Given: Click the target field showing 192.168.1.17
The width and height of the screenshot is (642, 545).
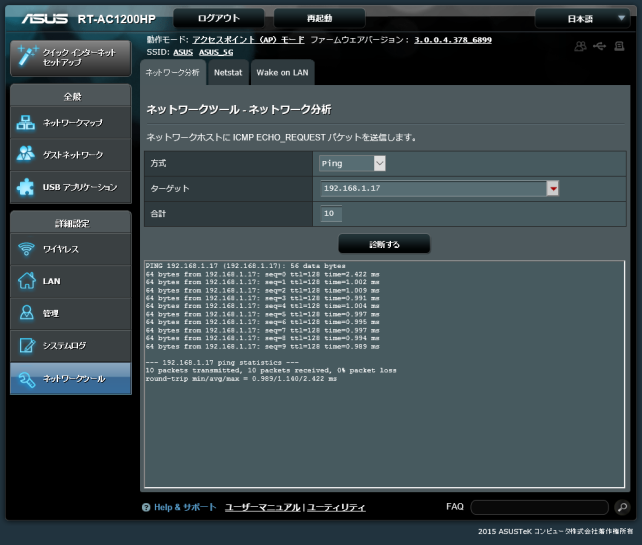Looking at the screenshot, I should click(x=433, y=188).
